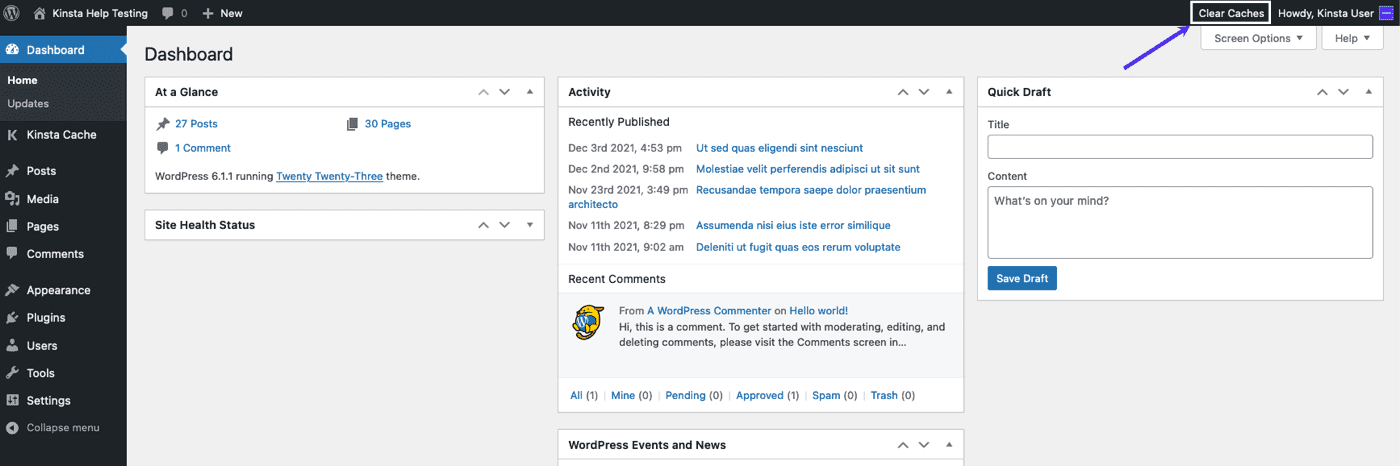Click the Settings icon in sidebar
The width and height of the screenshot is (1400, 466).
click(12, 401)
